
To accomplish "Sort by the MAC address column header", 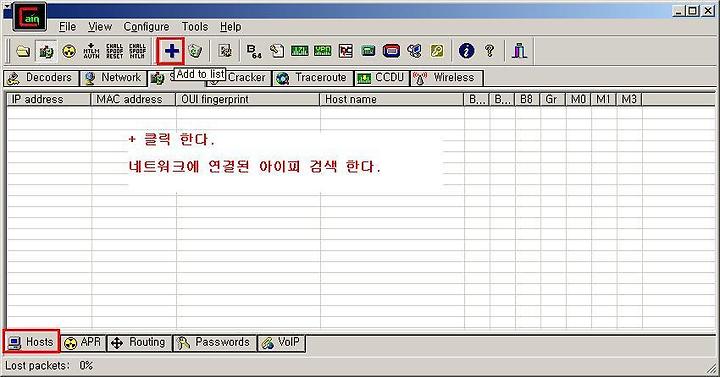I will (133, 99).
